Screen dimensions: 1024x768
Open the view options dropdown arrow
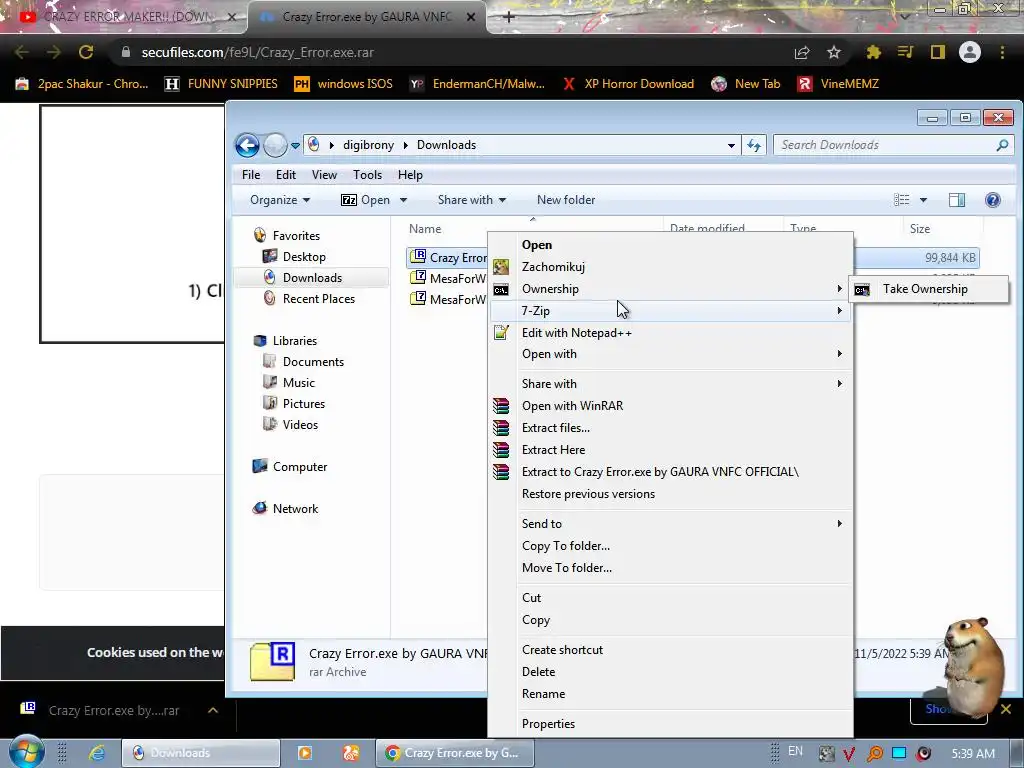923,200
